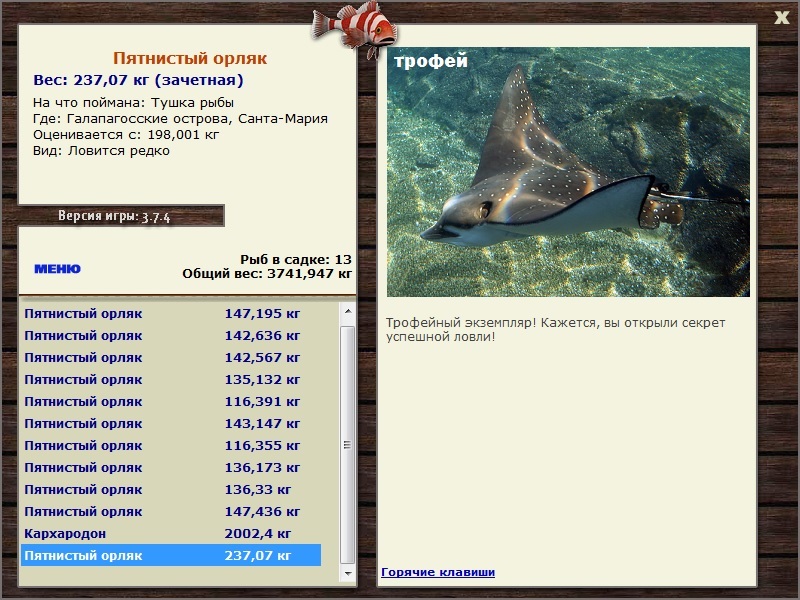The width and height of the screenshot is (800, 600).
Task: Select the Пятнистый орляк 116,391 кг entry
Action: tap(171, 402)
